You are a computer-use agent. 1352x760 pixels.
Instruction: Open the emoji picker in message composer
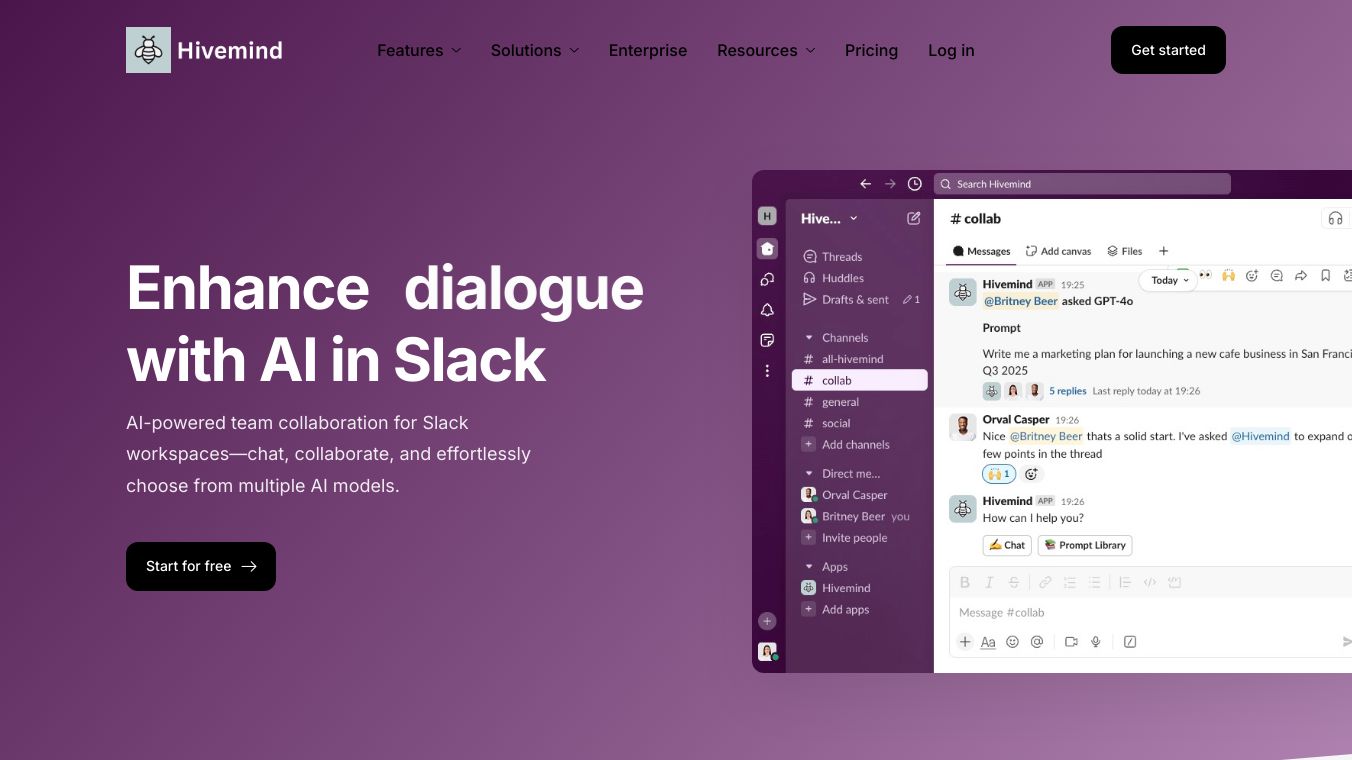point(1012,642)
